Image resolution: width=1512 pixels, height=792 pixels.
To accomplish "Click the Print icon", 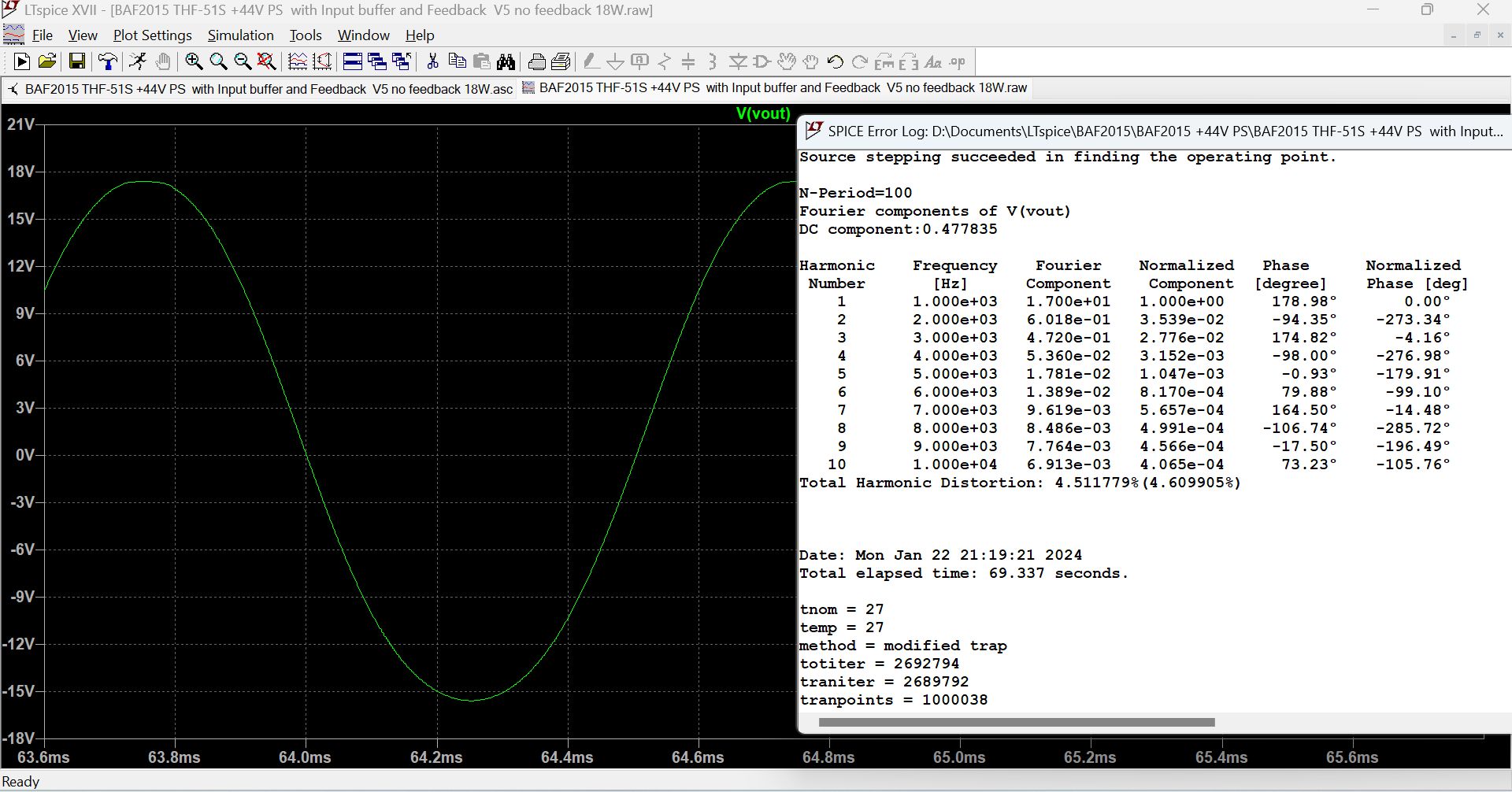I will (561, 61).
